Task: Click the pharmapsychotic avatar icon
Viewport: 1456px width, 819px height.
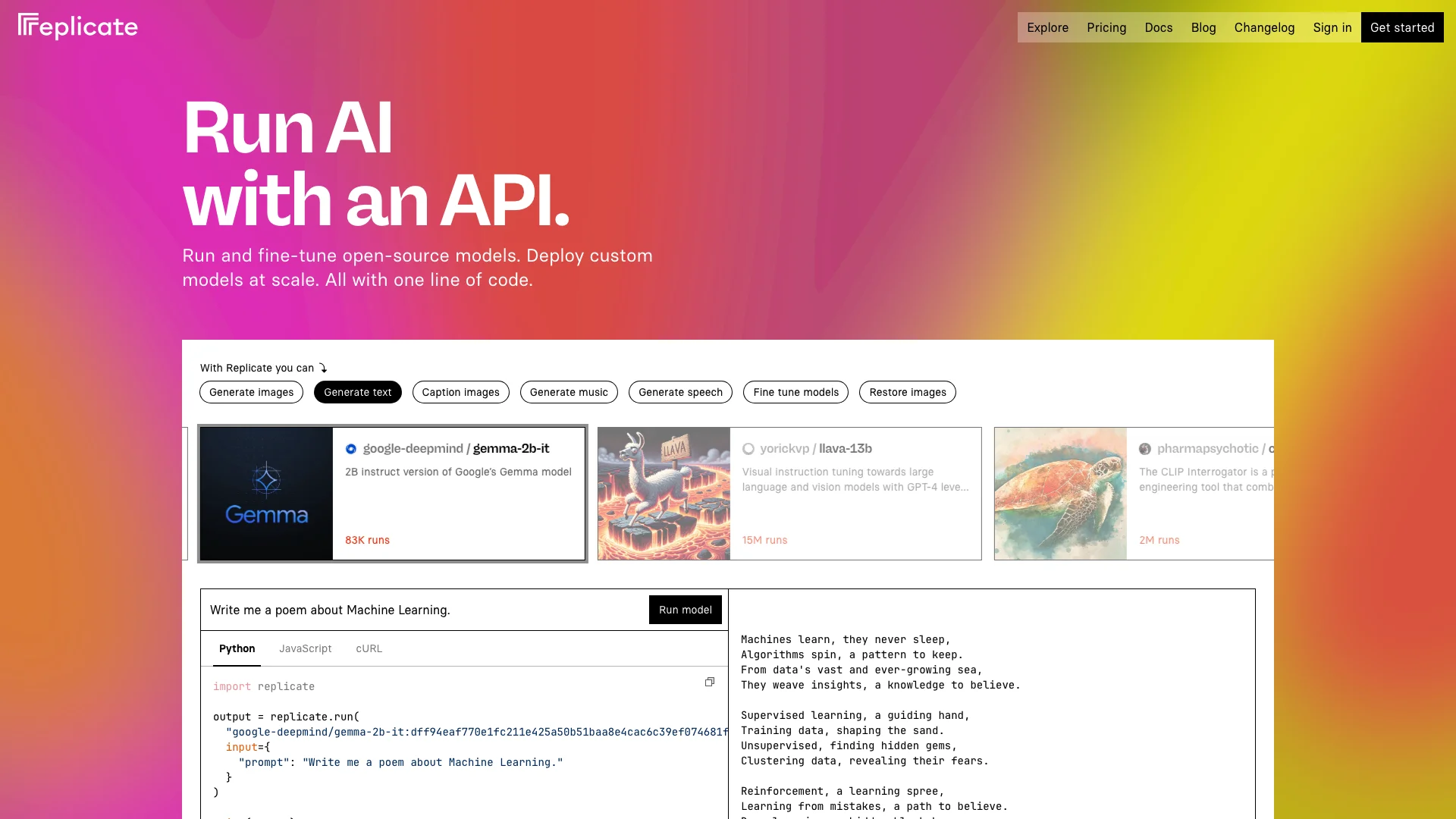Action: click(x=1145, y=449)
